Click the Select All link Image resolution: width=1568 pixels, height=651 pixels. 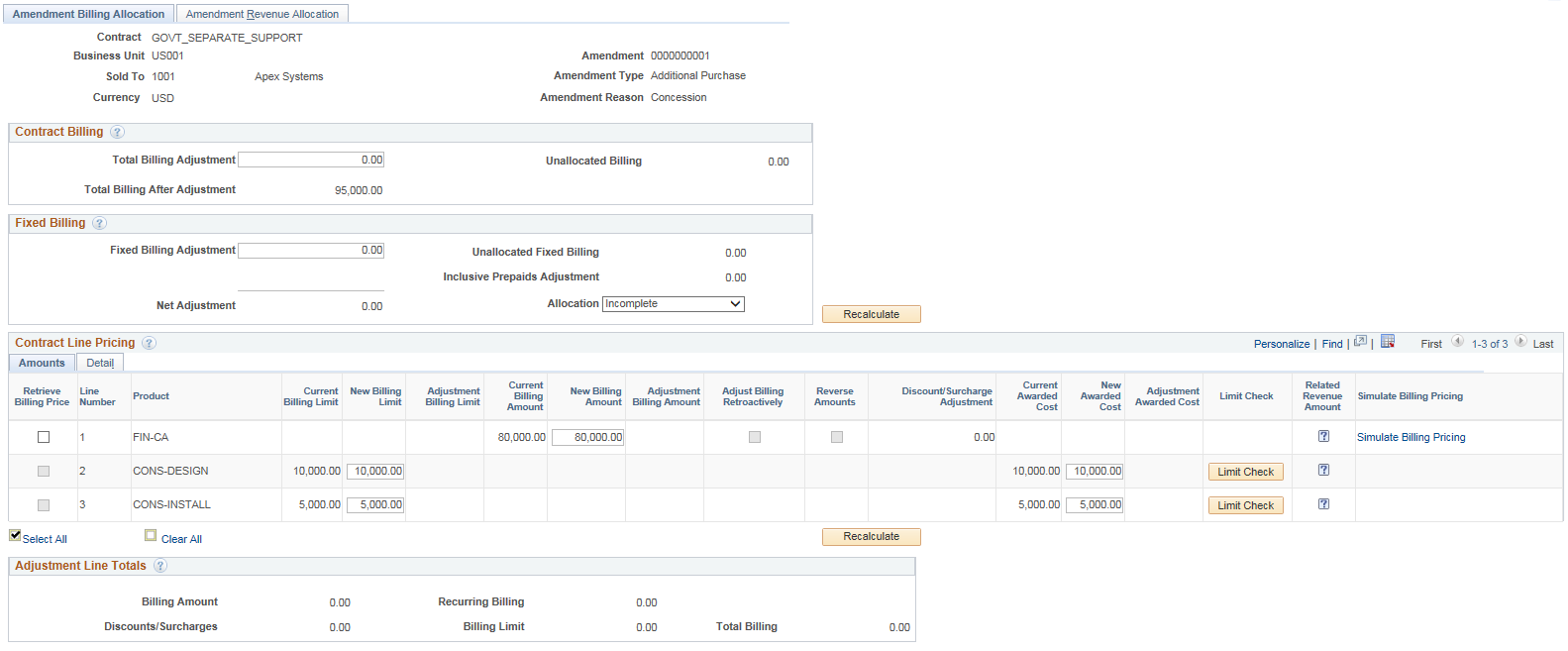click(45, 539)
